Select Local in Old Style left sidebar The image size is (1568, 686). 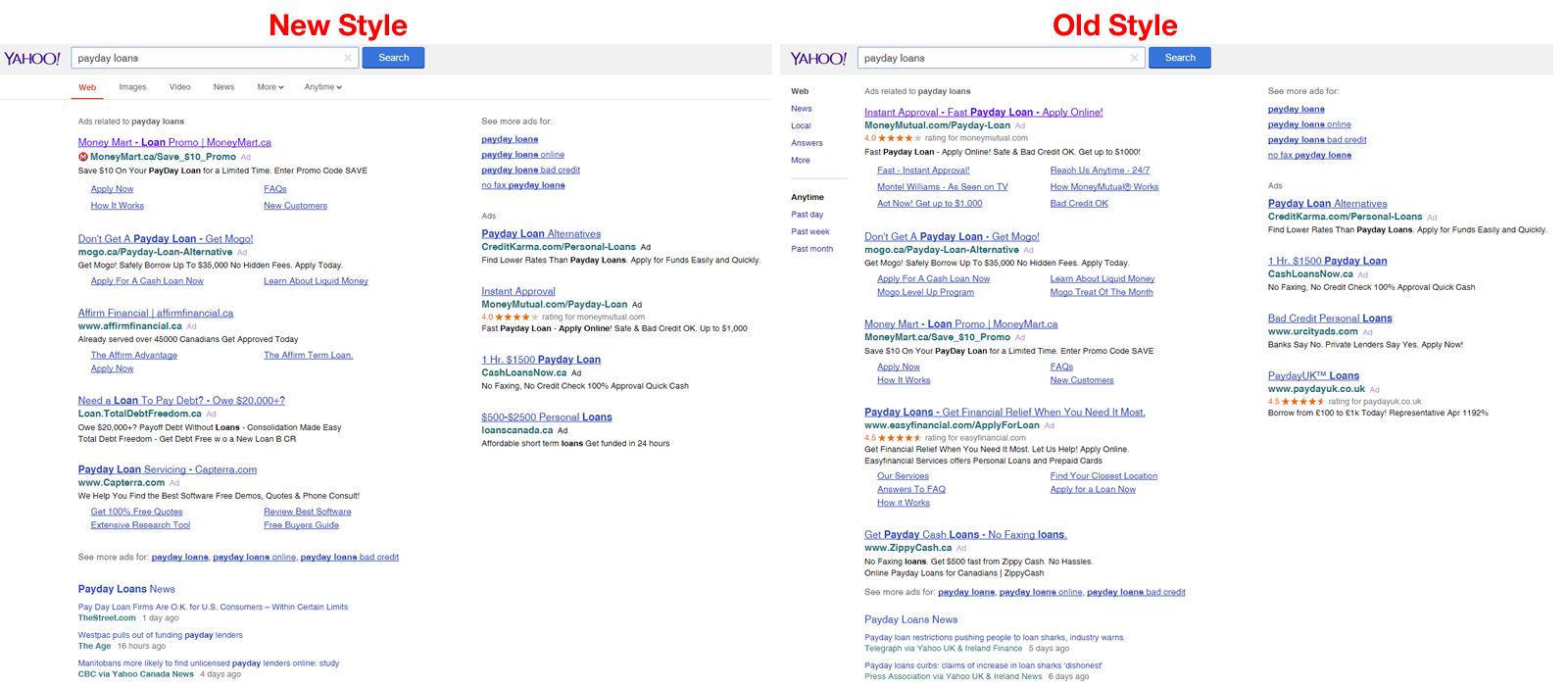click(x=801, y=126)
